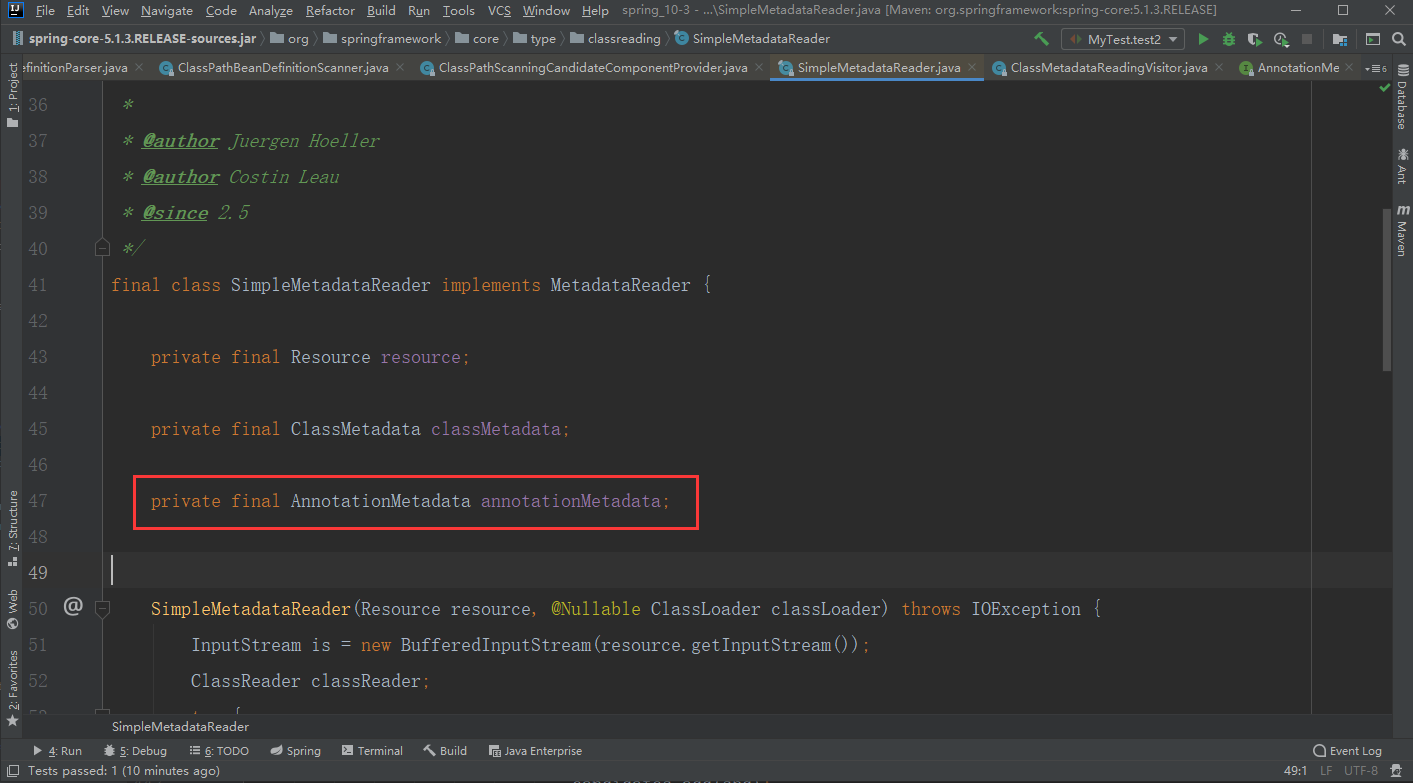Screen dimensions: 1413x783
Task: Close the ClassMetadataReadingVisitor.java tab
Action: [x=1219, y=68]
